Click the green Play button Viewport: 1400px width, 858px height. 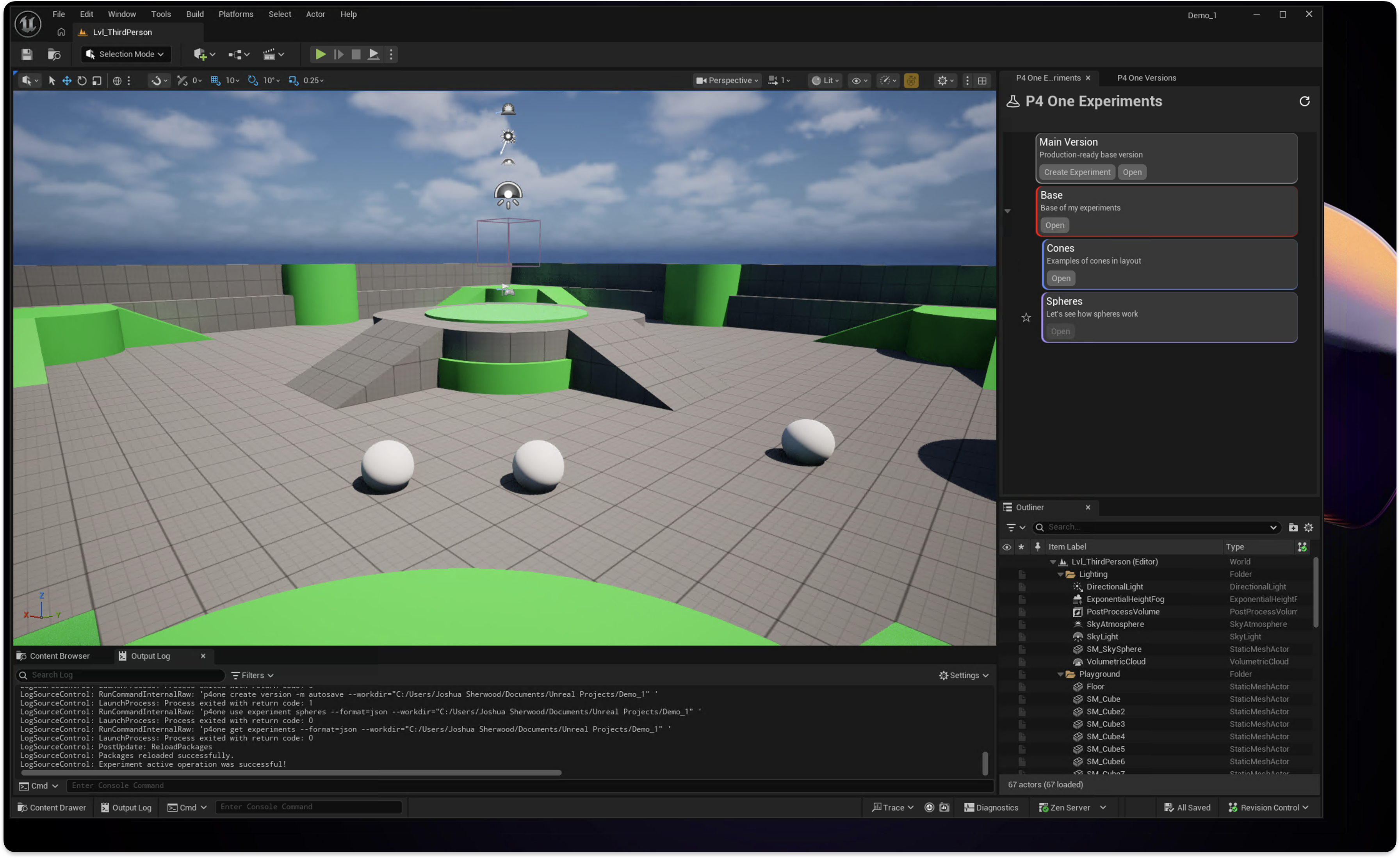point(321,54)
